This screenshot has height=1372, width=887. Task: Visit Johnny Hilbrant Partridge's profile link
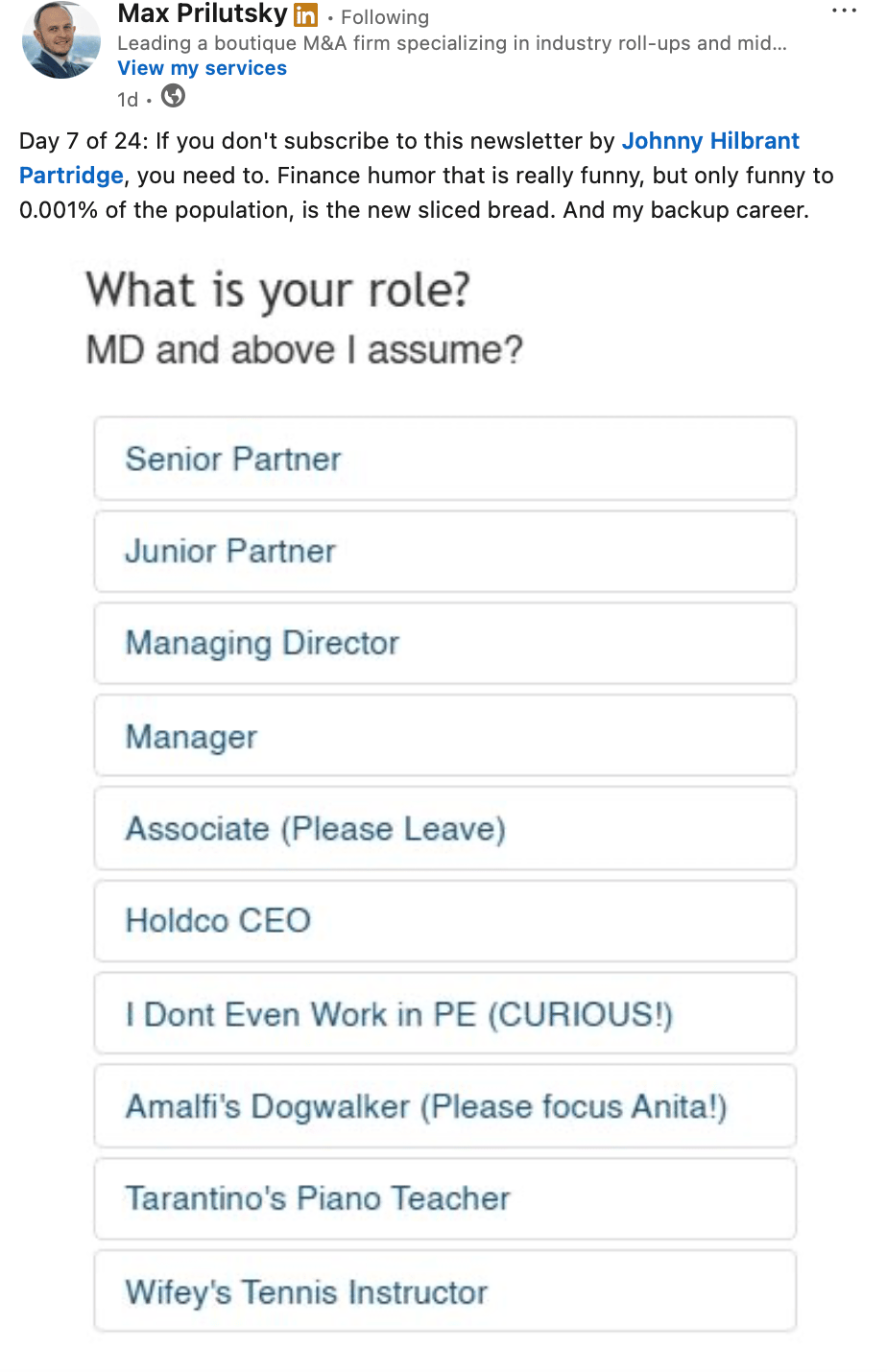click(709, 141)
